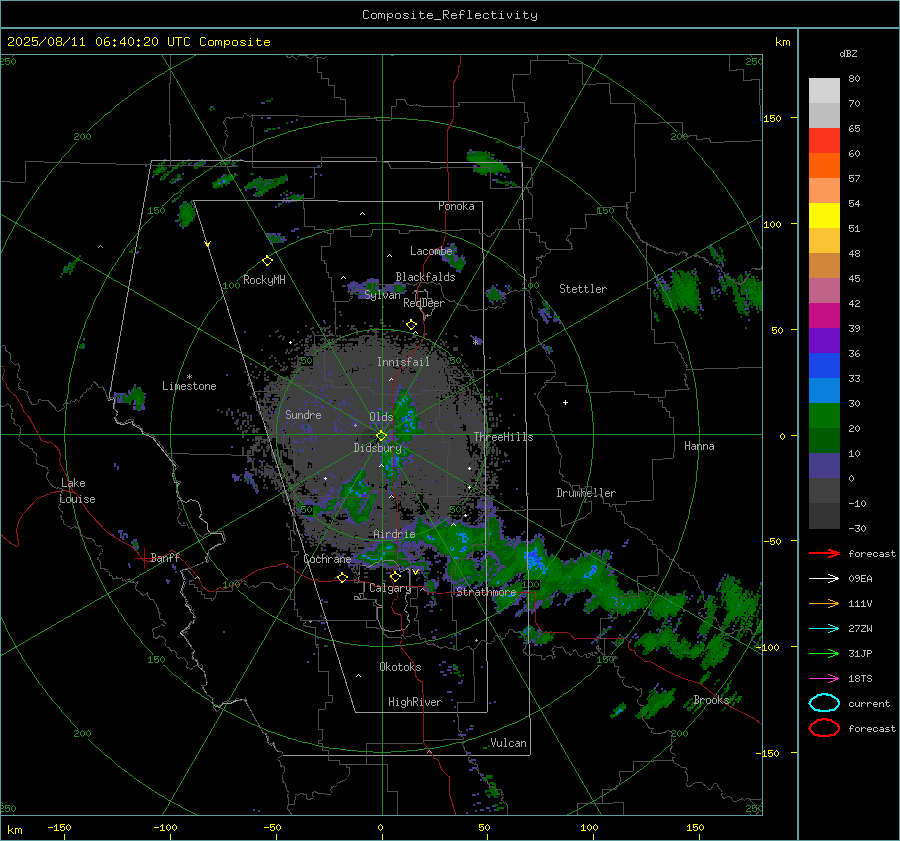Click the Composite_Reflectivity title

click(x=449, y=15)
